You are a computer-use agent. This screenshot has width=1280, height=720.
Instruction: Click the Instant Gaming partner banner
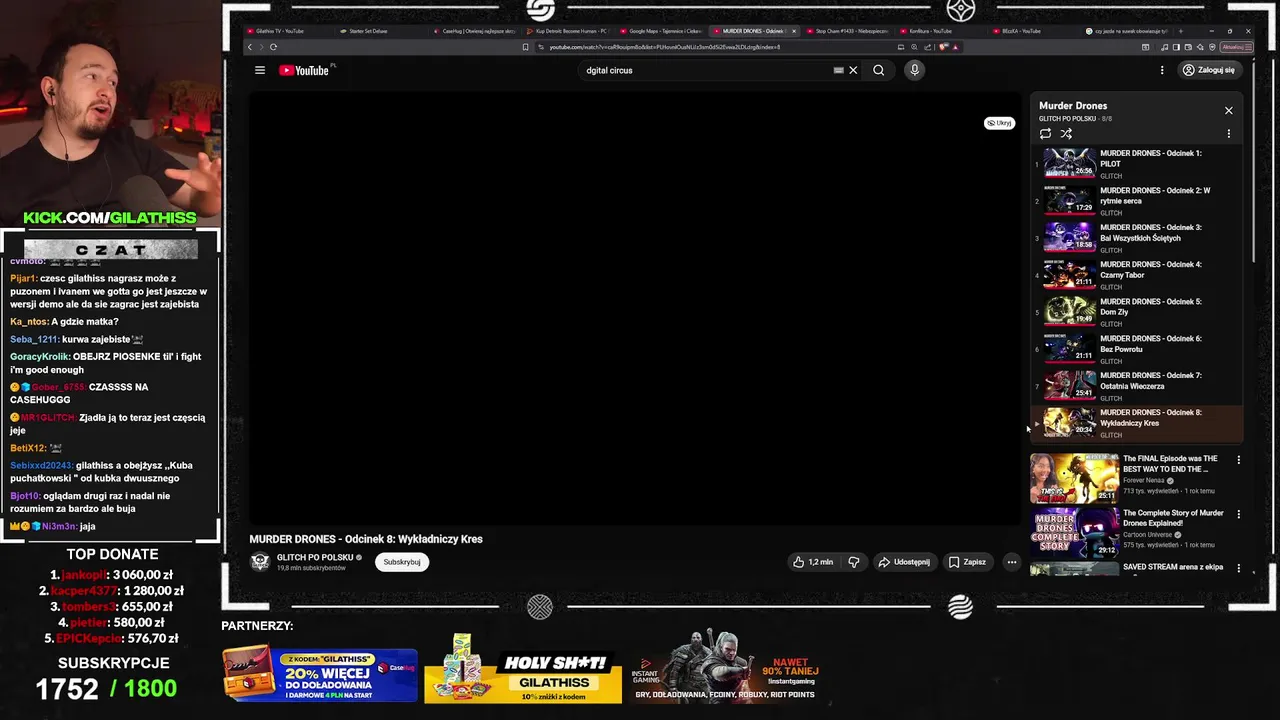pos(725,668)
